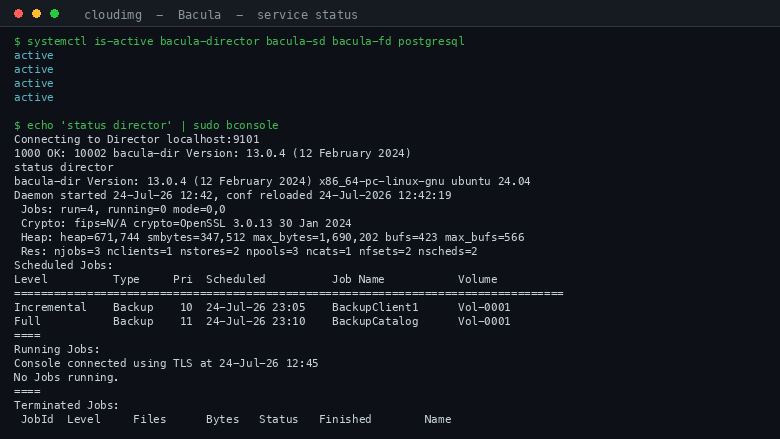Click the 'systemctl is-active' command line
This screenshot has height=439, width=780.
[239, 41]
